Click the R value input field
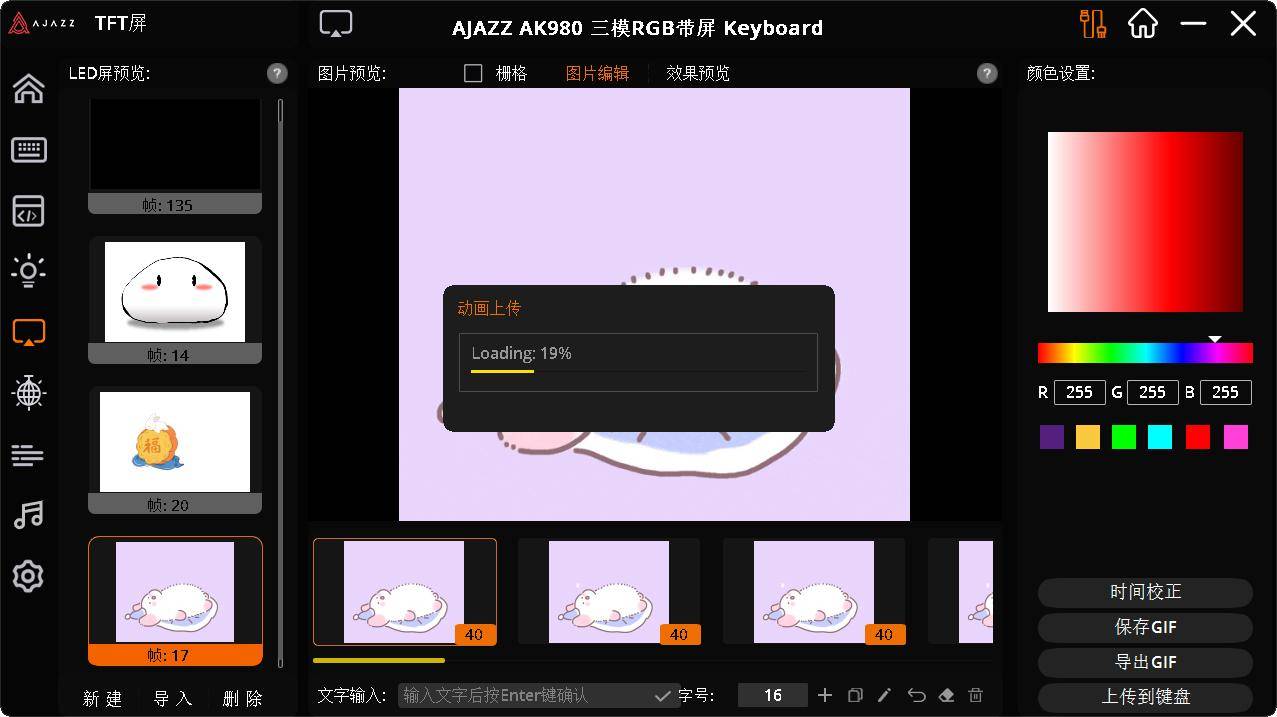Screen dimensions: 1277x717 (x=1079, y=392)
